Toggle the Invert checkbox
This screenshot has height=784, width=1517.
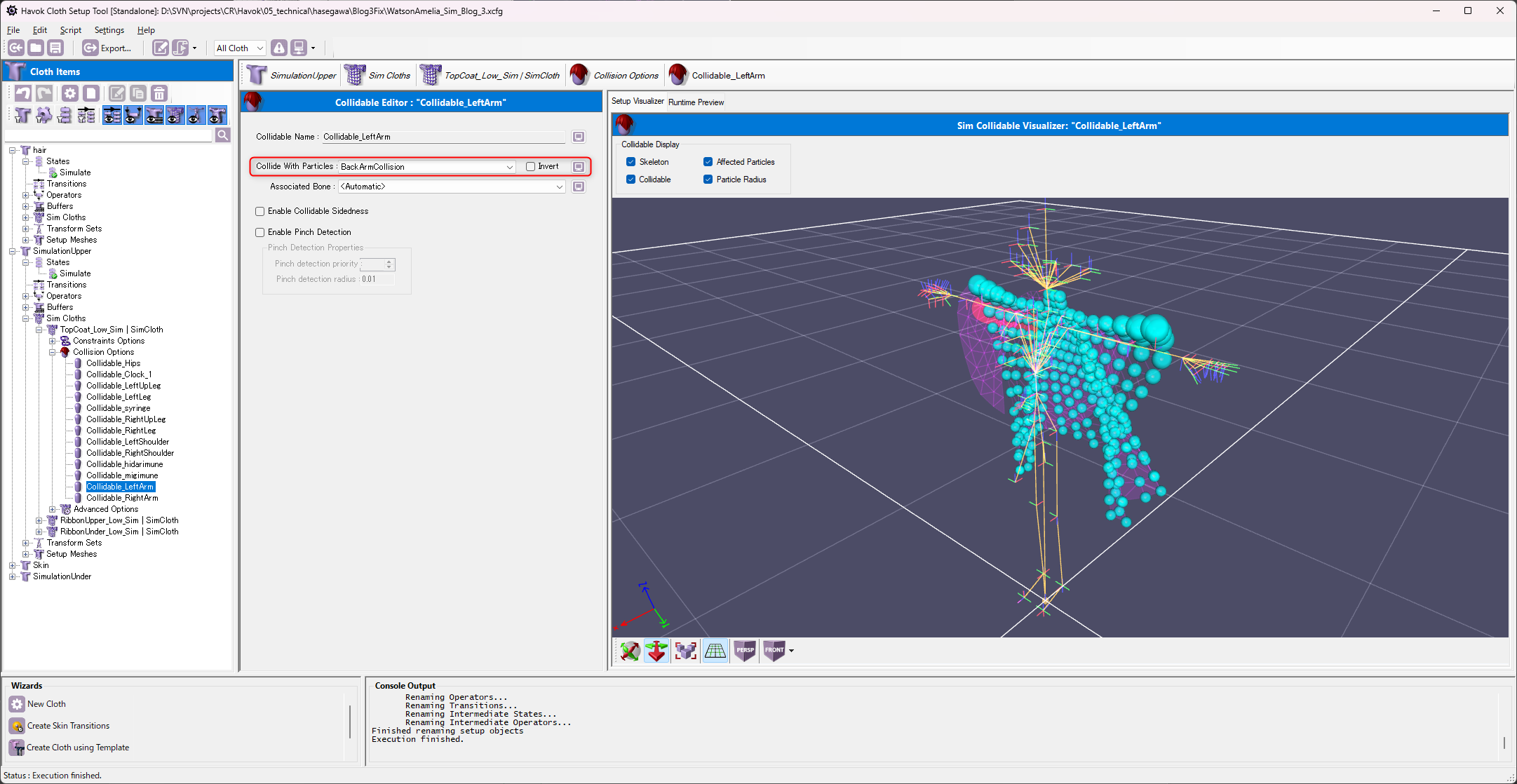click(x=530, y=166)
